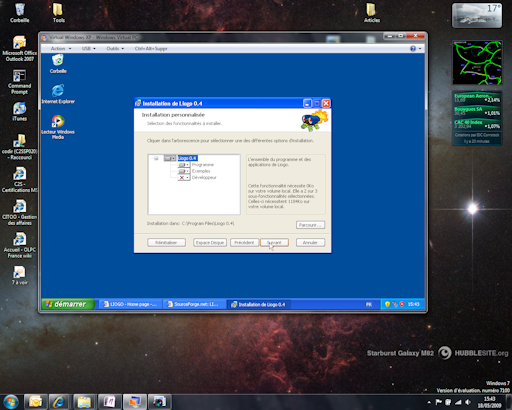
Task: Click the weather gadget showing 17°
Action: [477, 15]
